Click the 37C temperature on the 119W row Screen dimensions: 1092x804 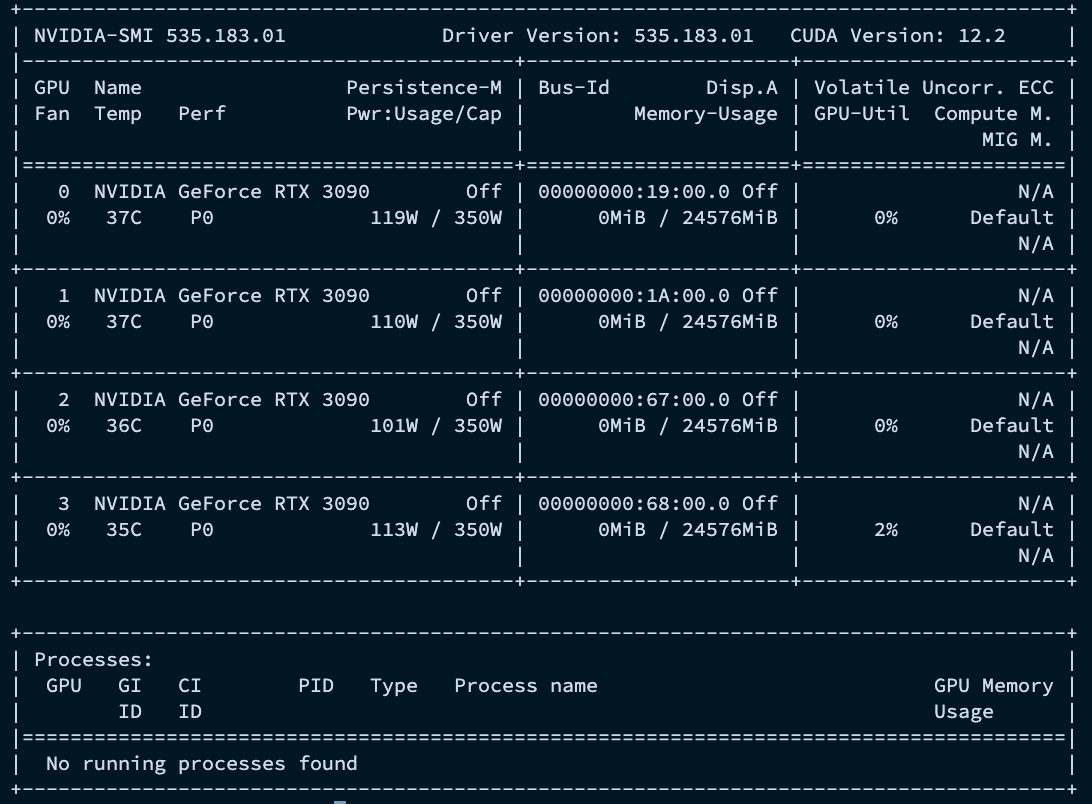[124, 217]
